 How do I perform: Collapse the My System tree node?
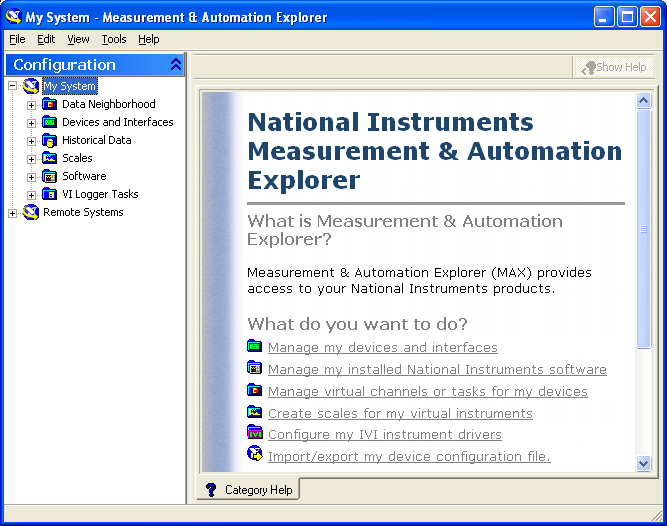pyautogui.click(x=13, y=86)
